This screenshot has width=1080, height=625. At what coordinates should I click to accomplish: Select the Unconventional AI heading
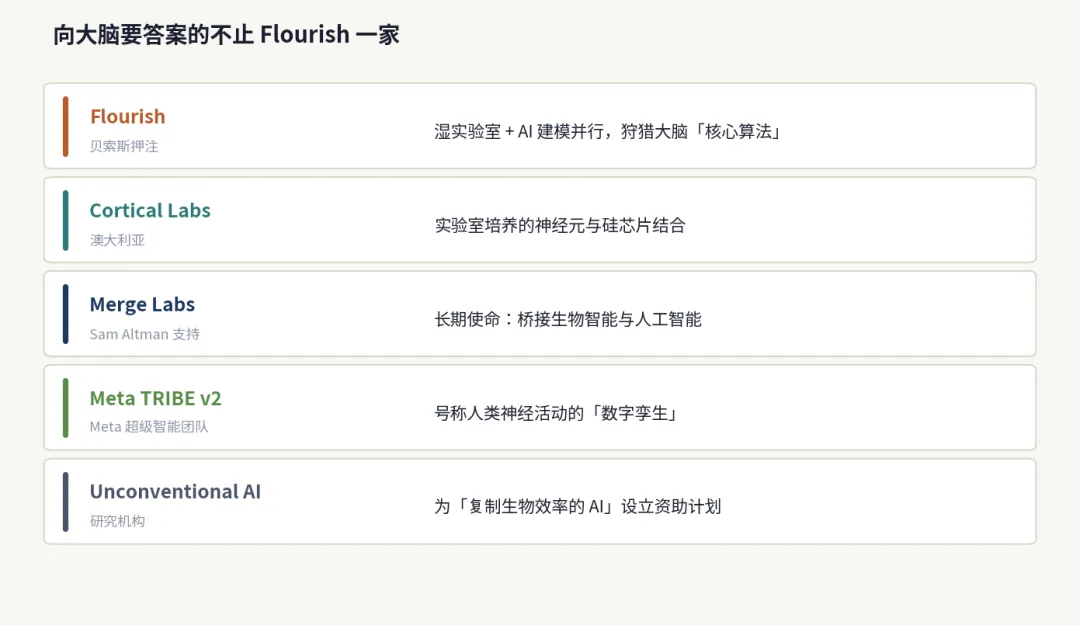tap(175, 491)
